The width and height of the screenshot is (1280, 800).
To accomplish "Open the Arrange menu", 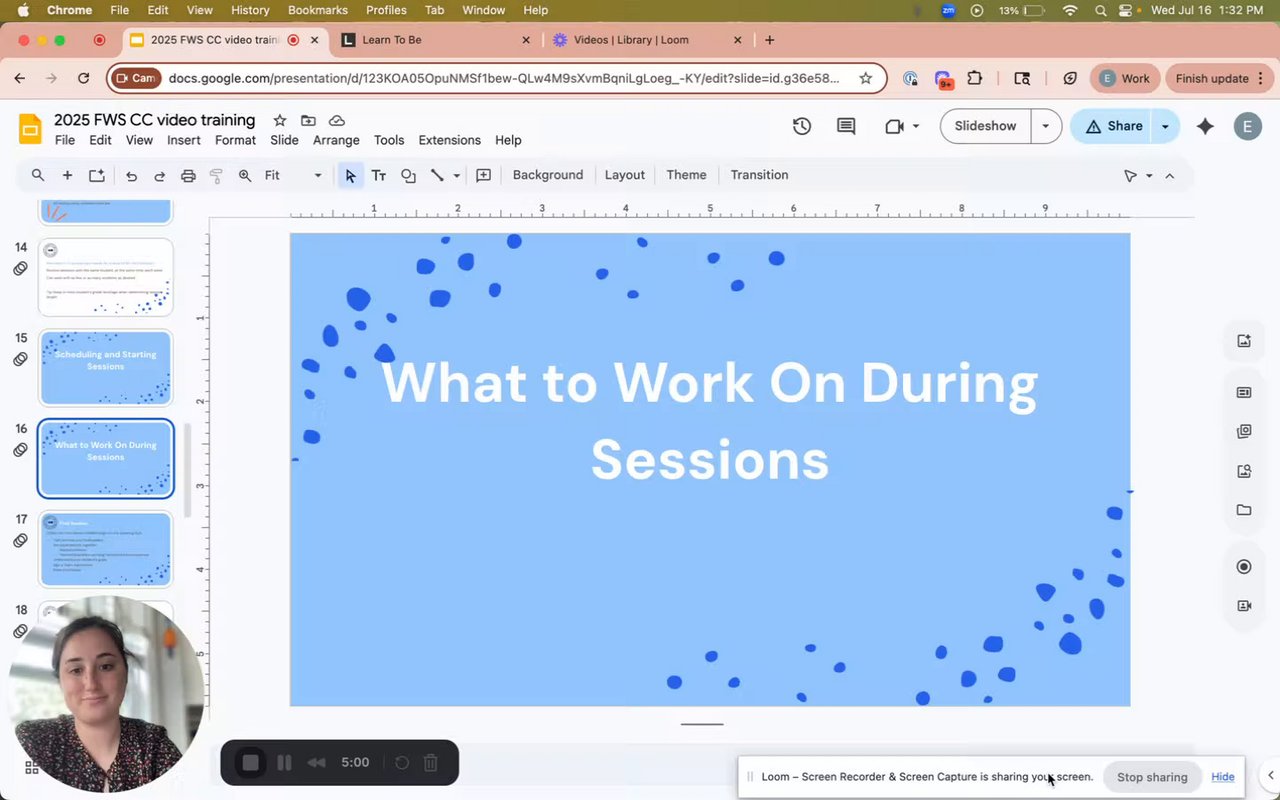I will (336, 140).
